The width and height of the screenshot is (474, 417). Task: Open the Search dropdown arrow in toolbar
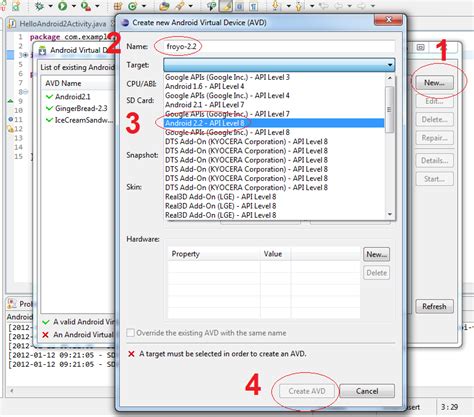pos(191,6)
